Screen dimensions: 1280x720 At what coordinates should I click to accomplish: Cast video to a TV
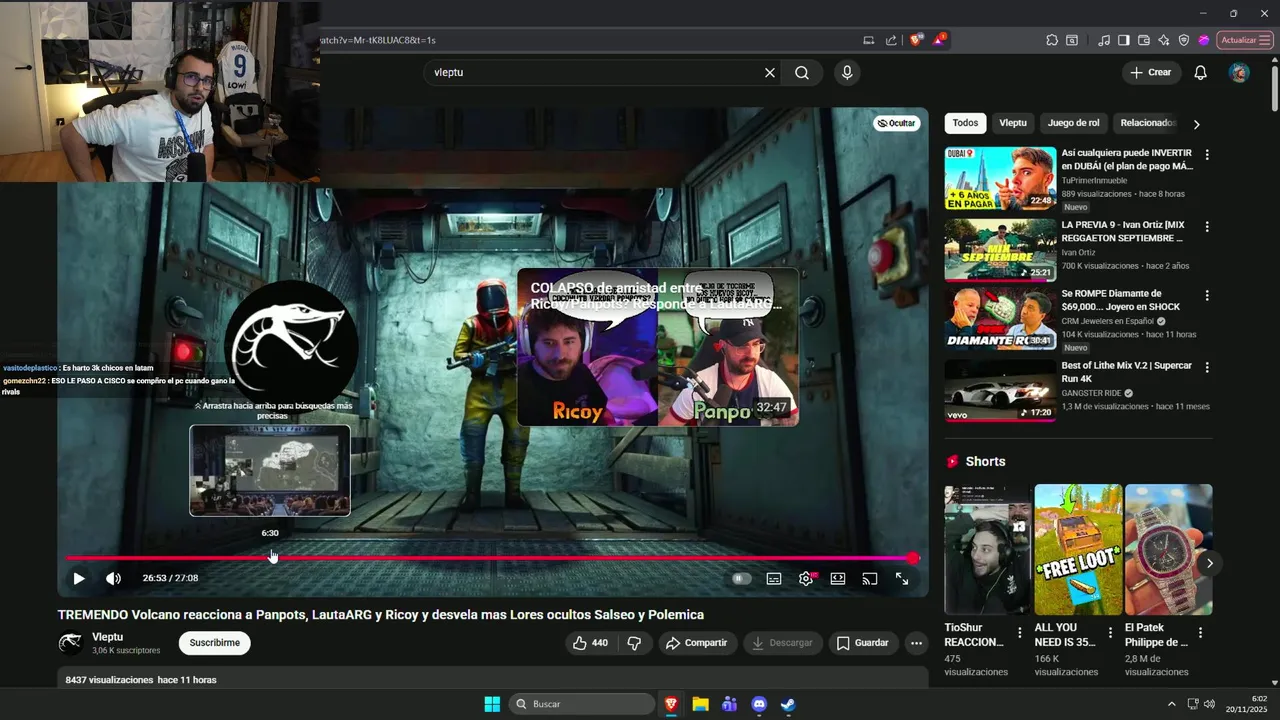870,578
